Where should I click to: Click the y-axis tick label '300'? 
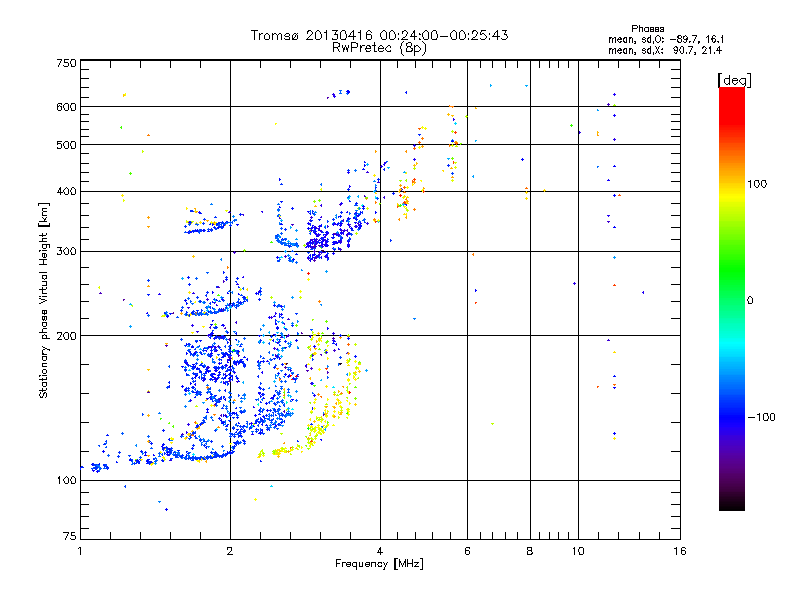tap(66, 252)
